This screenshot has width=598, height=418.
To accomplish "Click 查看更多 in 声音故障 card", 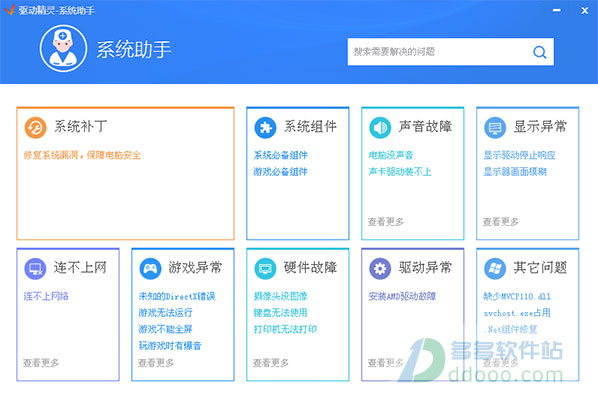I will pos(386,222).
